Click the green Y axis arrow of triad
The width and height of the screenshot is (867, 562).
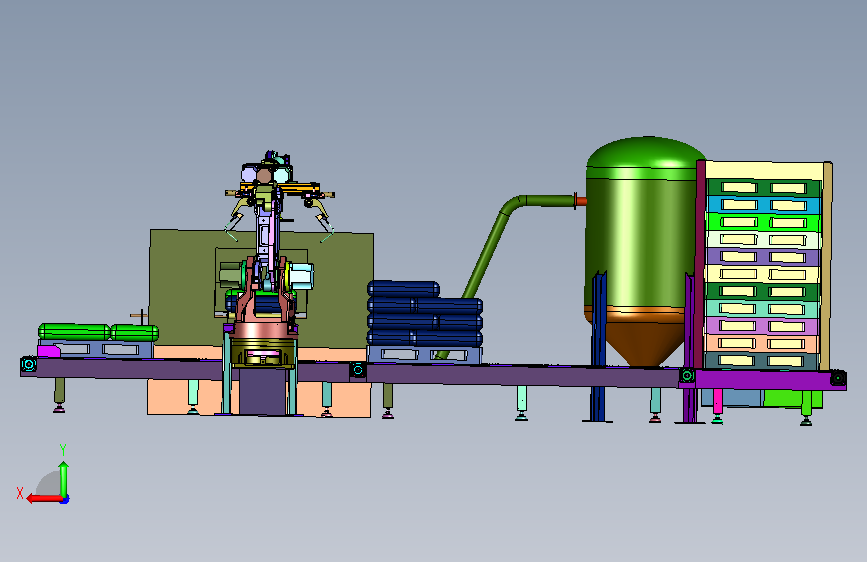click(64, 480)
